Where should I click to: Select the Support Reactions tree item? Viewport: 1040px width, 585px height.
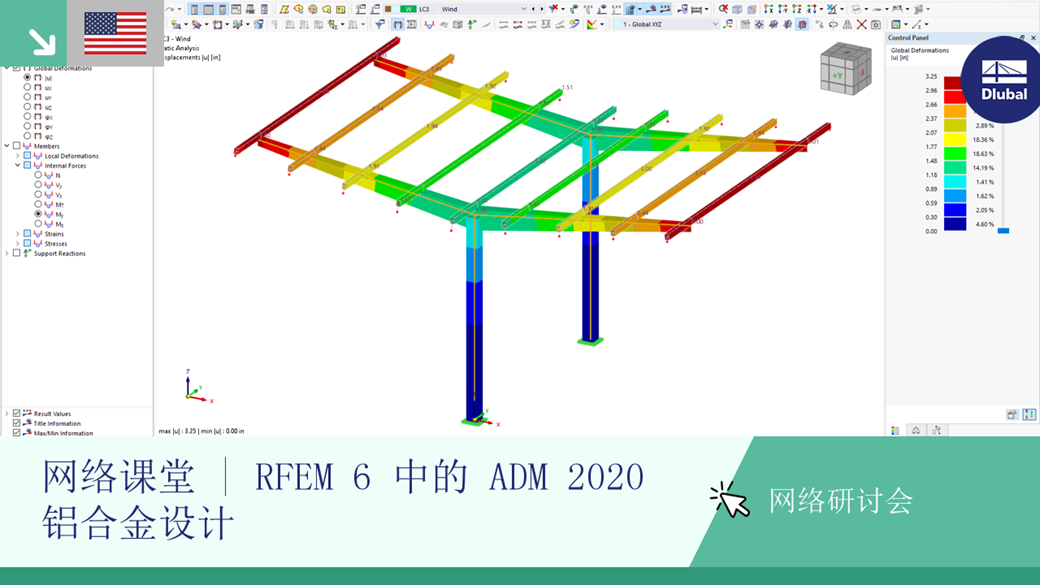(60, 253)
